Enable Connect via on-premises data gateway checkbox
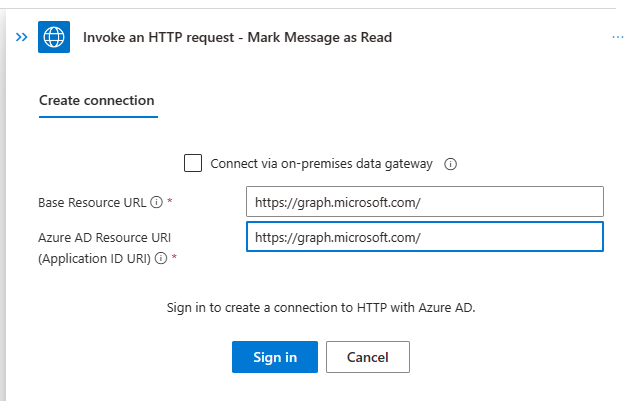 tap(193, 163)
